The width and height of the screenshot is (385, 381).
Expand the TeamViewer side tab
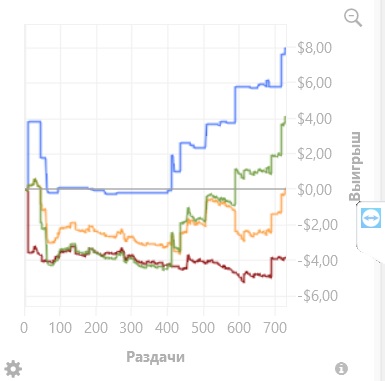pyautogui.click(x=370, y=230)
